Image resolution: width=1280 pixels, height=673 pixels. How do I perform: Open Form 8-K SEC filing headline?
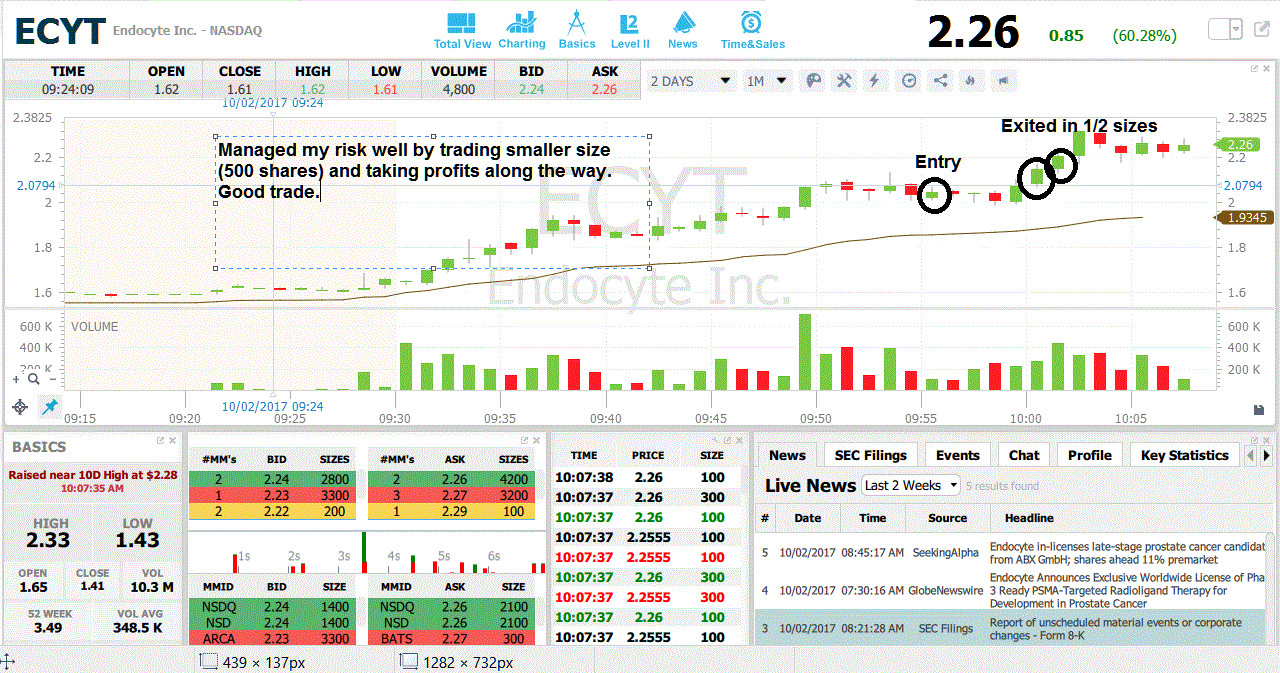[1115, 629]
